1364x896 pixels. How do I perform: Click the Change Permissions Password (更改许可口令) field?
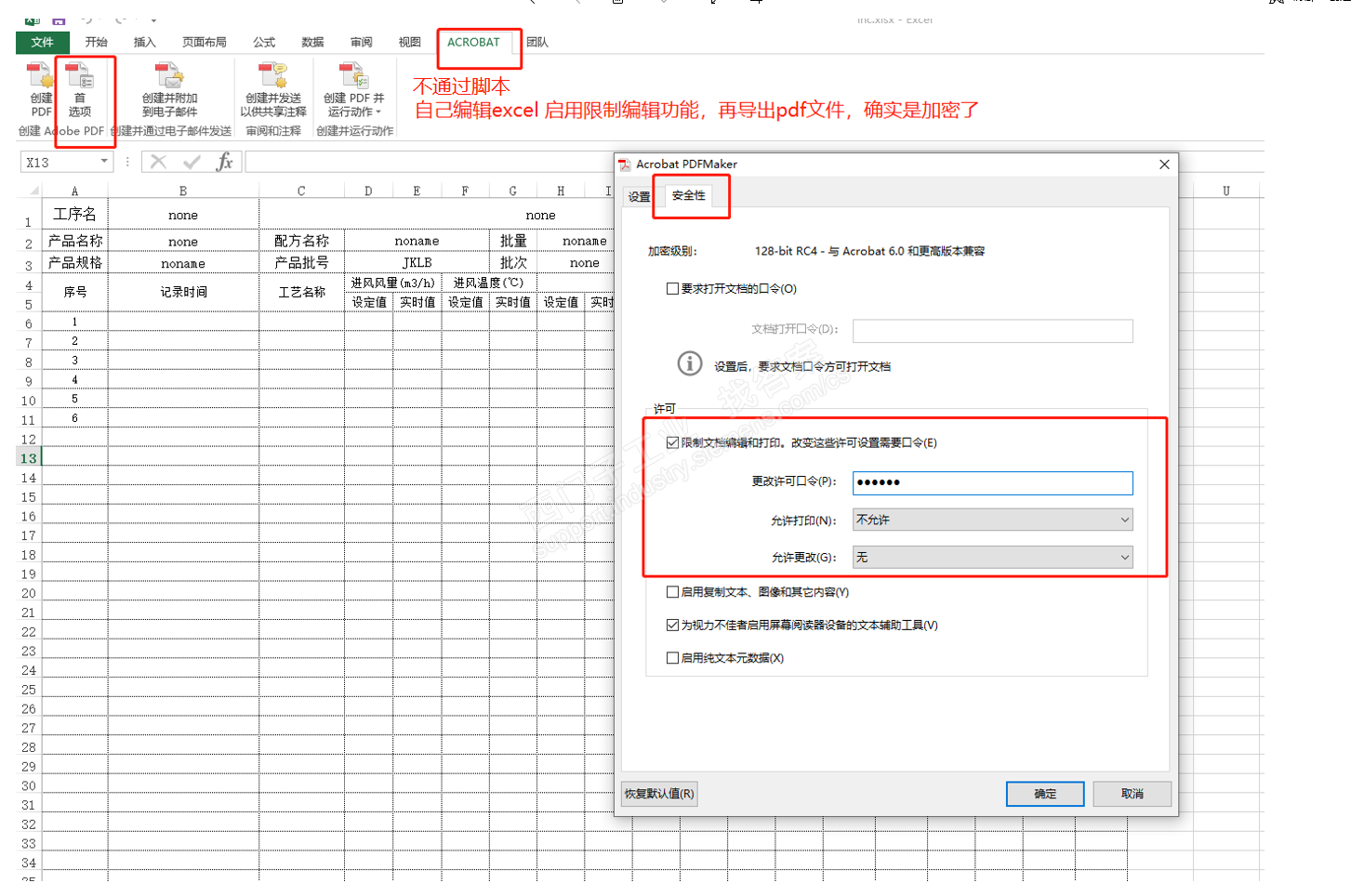[x=992, y=482]
